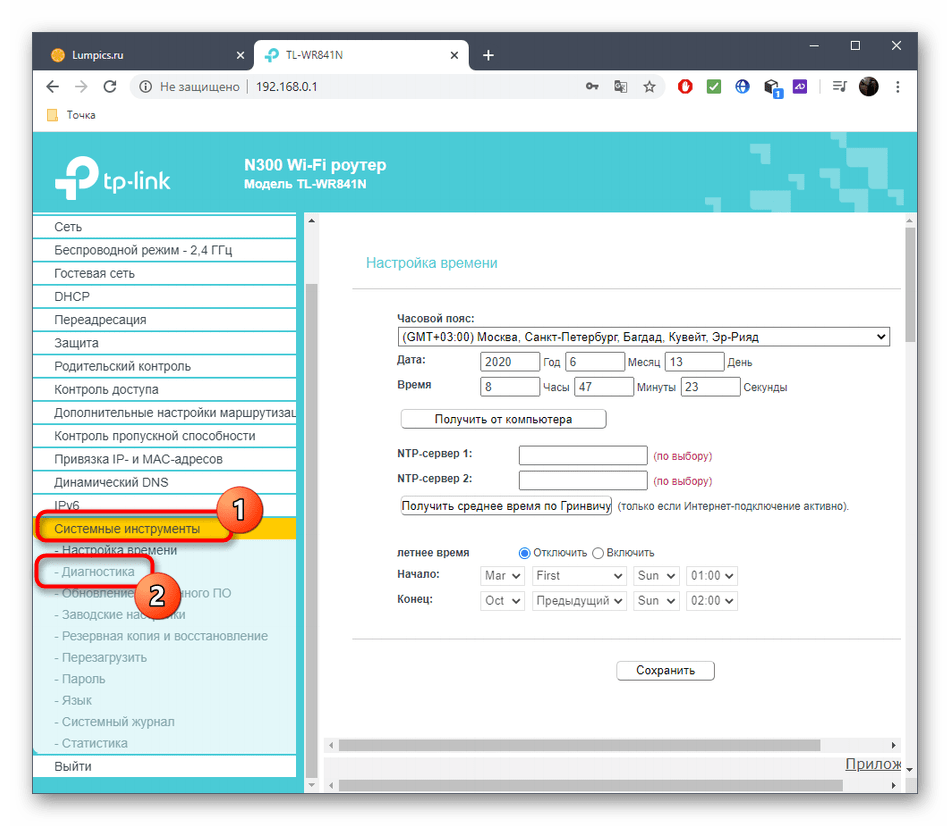Image resolution: width=950 pixels, height=826 pixels.
Task: Go back to the previous page
Action: (53, 87)
